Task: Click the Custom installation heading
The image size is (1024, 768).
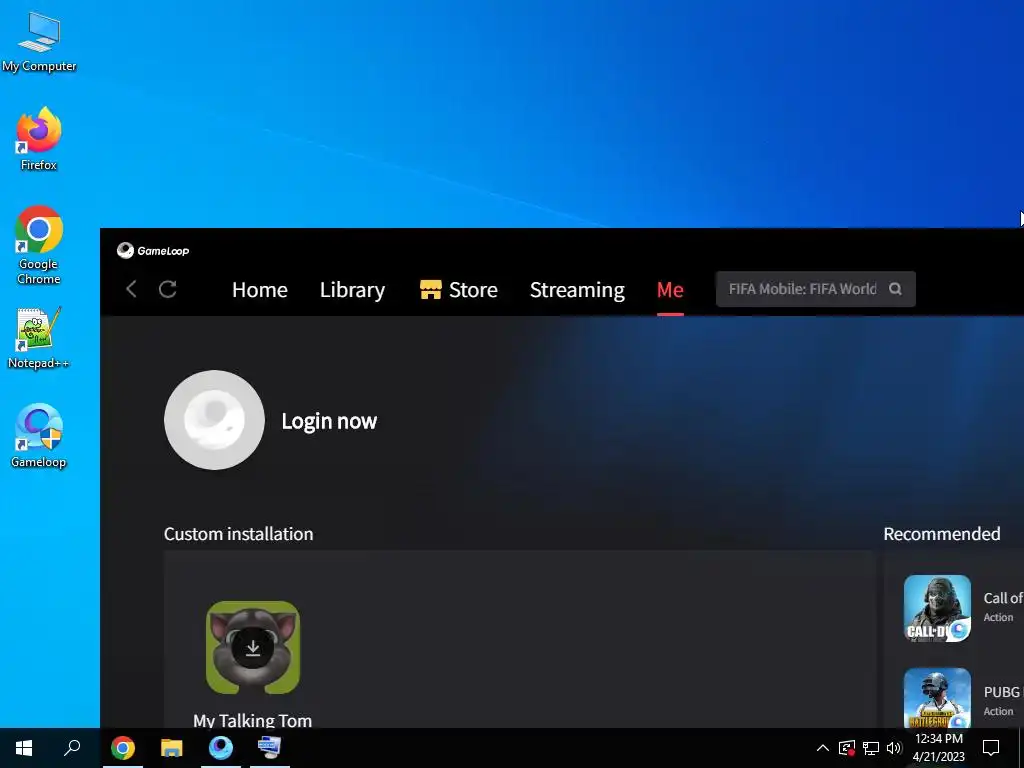Action: click(238, 534)
